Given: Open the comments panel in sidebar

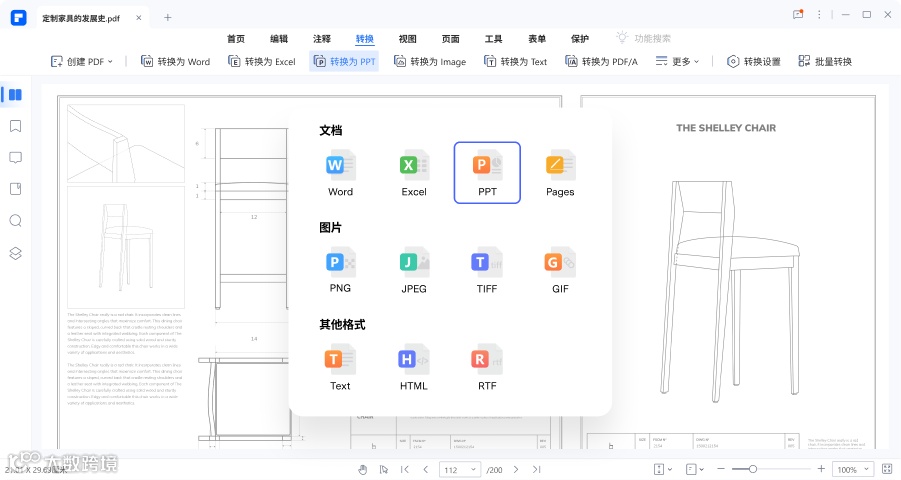Looking at the screenshot, I should (x=16, y=158).
